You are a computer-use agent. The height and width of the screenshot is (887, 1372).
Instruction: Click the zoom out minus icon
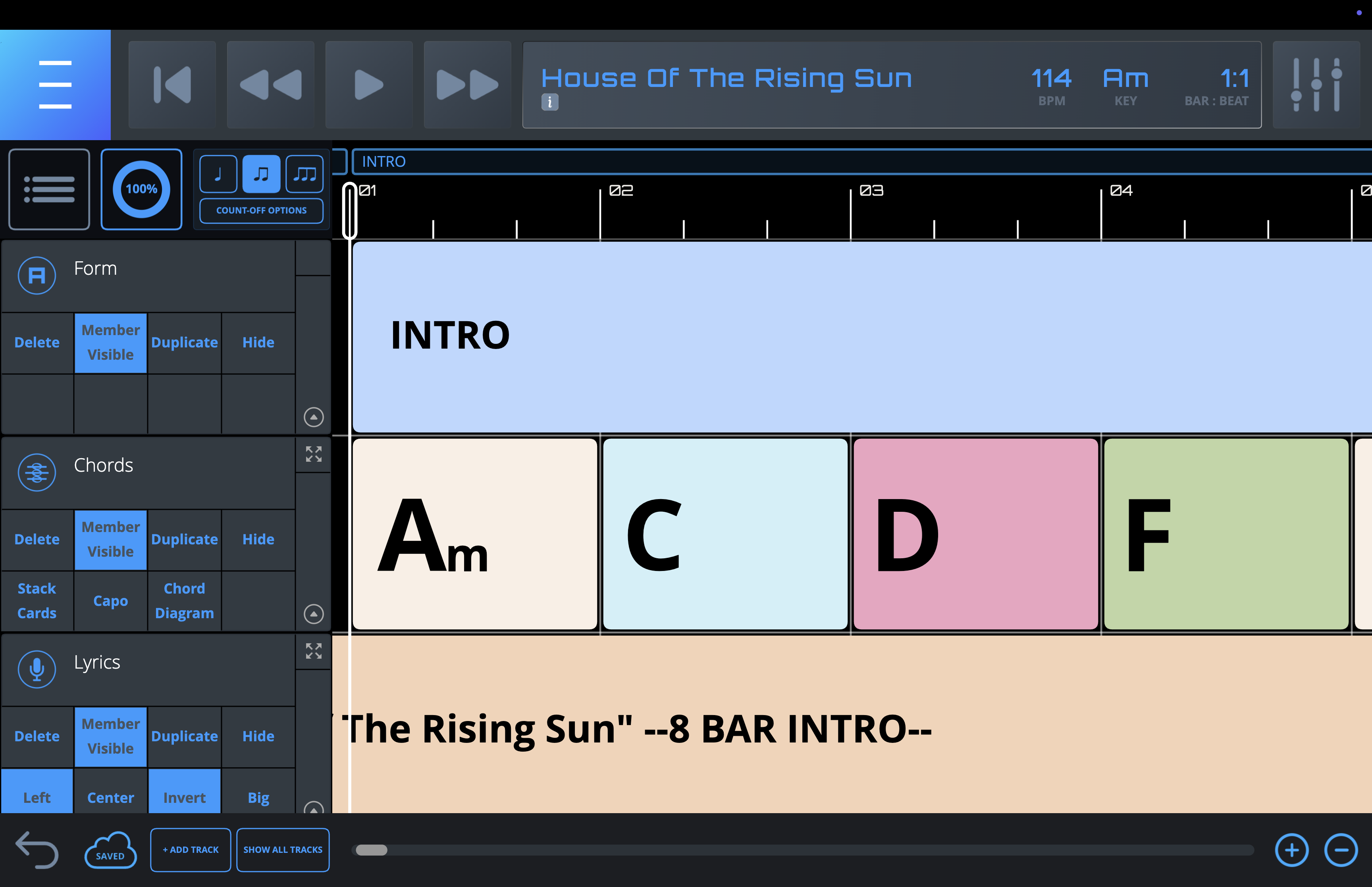pos(1341,850)
